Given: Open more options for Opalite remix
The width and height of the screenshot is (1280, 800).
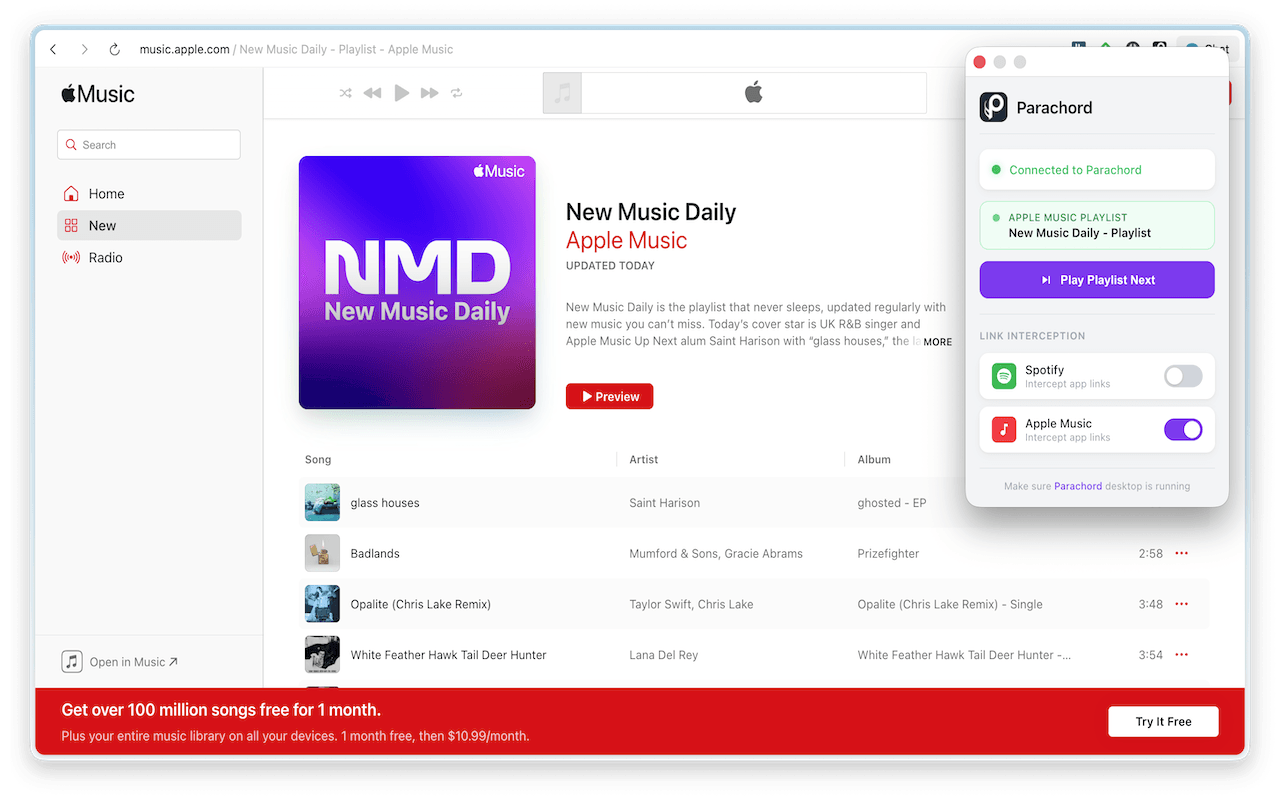Looking at the screenshot, I should tap(1181, 604).
